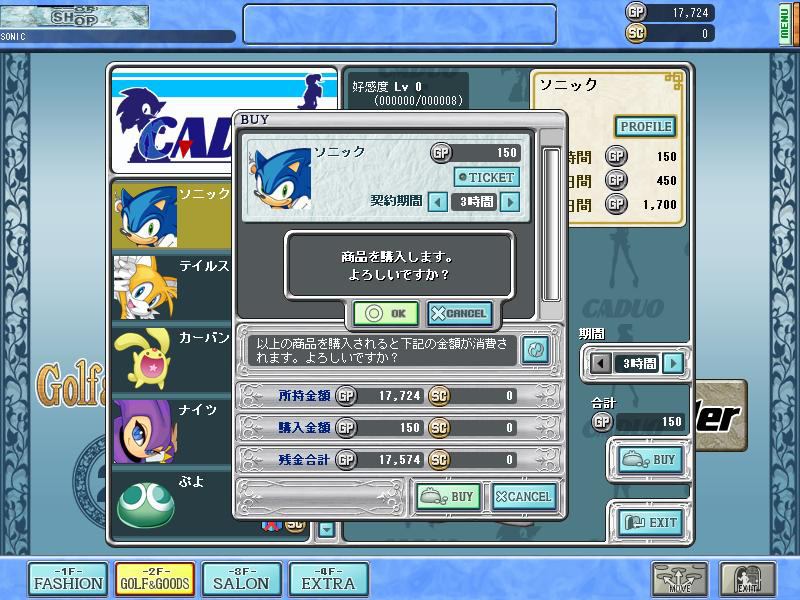Click the SC coin icon in the top bar

pos(636,33)
